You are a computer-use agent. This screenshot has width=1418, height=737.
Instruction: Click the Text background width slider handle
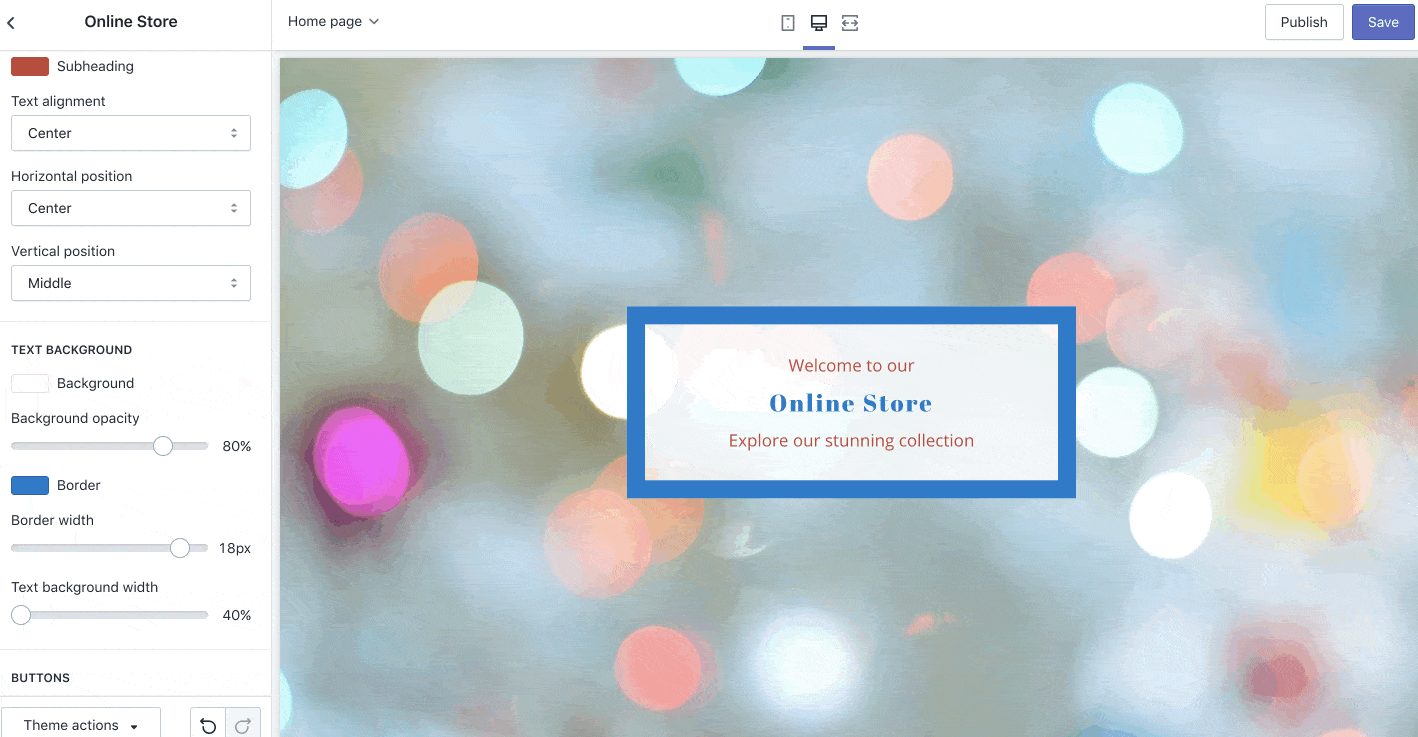tap(21, 615)
